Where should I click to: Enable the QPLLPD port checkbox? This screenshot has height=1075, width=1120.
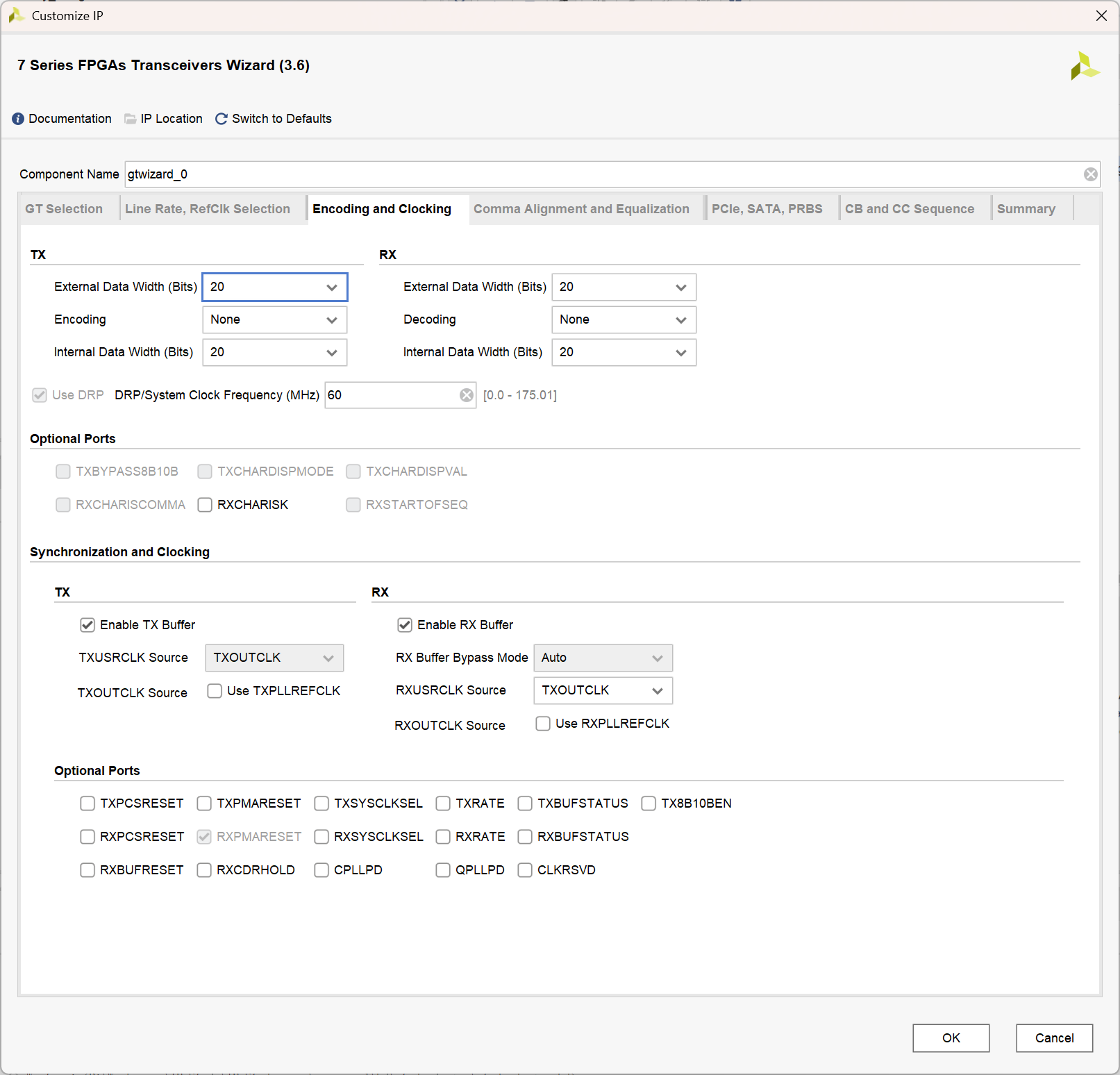pos(443,870)
